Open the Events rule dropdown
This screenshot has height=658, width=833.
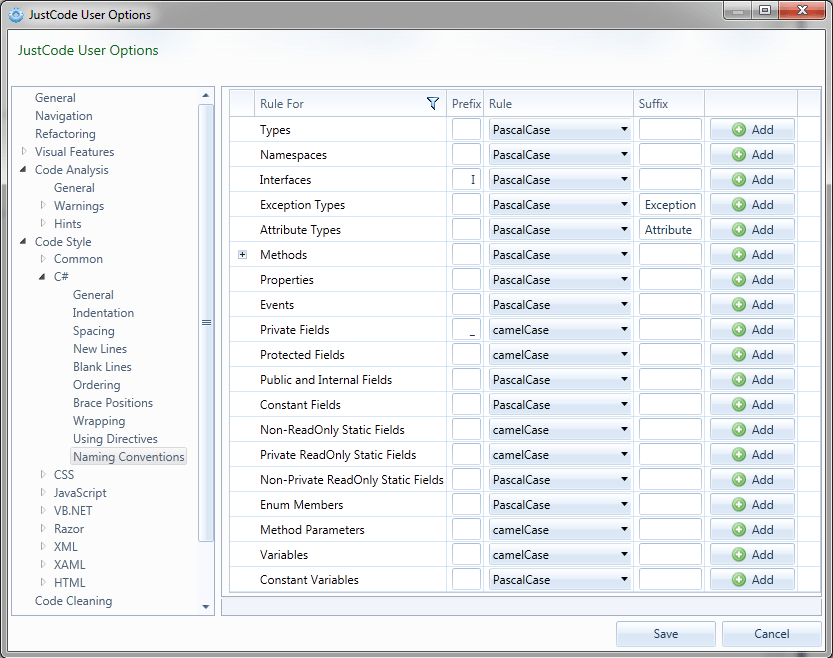tap(559, 304)
